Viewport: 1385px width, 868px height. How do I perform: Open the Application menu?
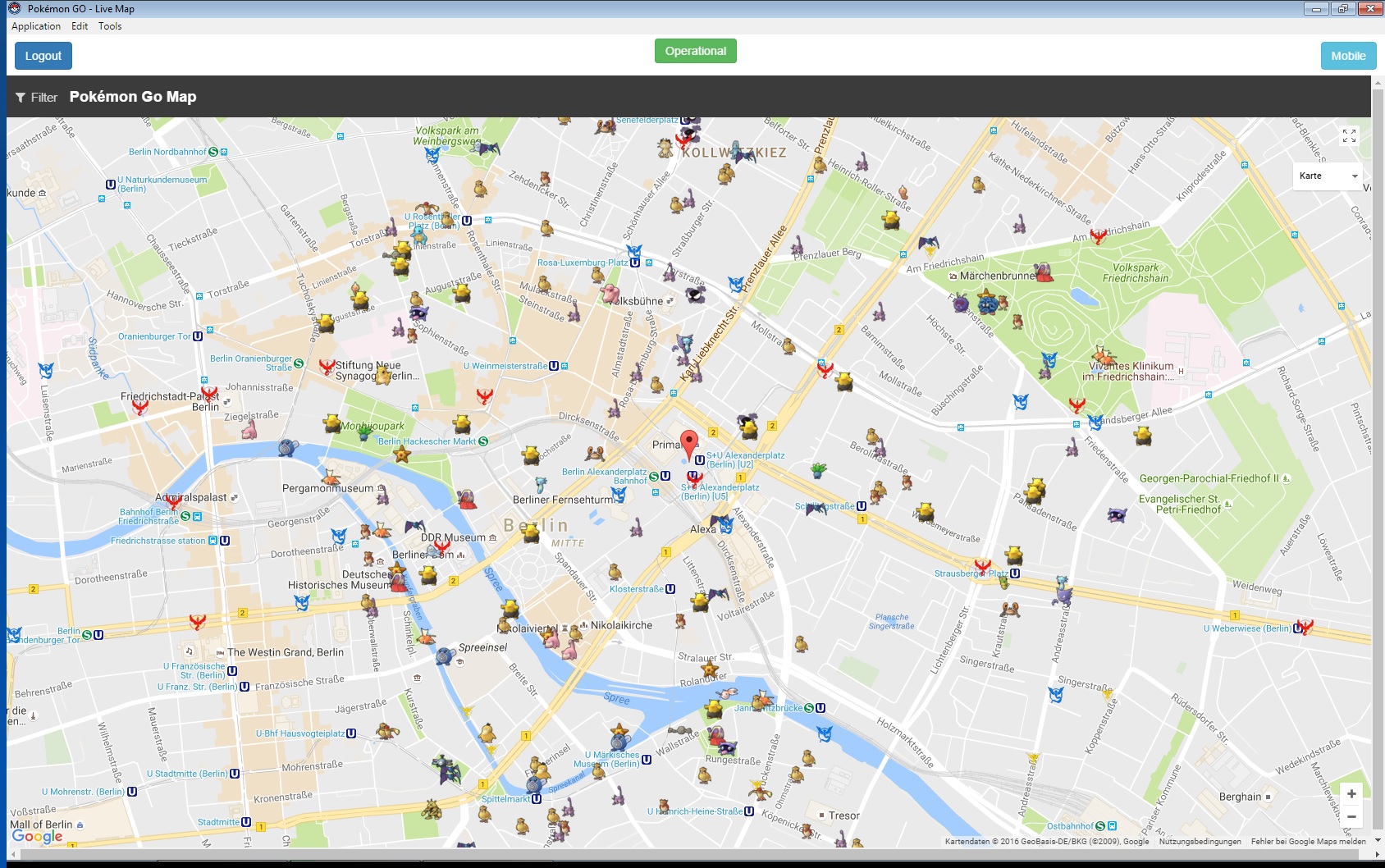pyautogui.click(x=36, y=26)
